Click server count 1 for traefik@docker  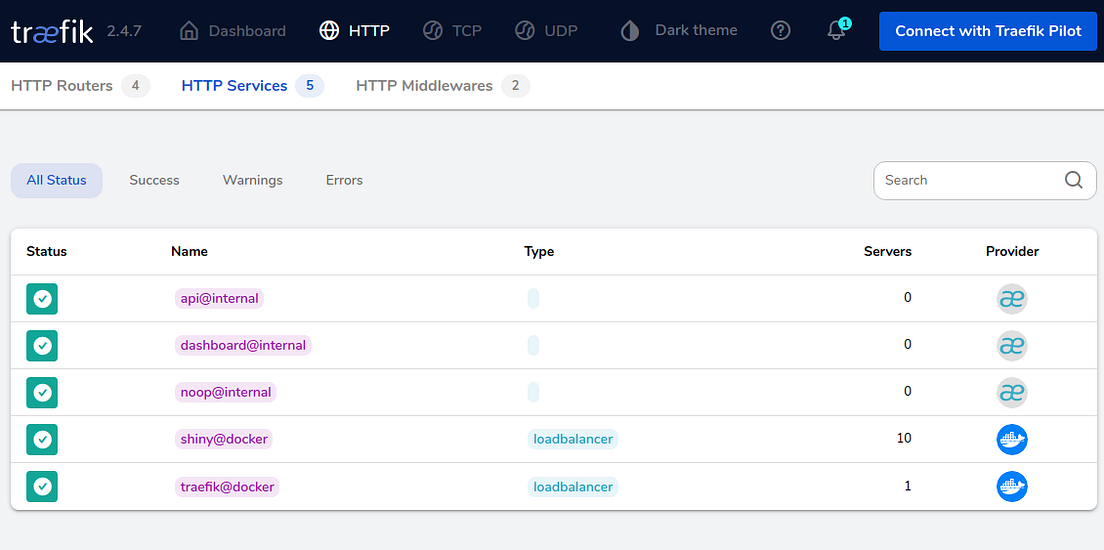908,485
